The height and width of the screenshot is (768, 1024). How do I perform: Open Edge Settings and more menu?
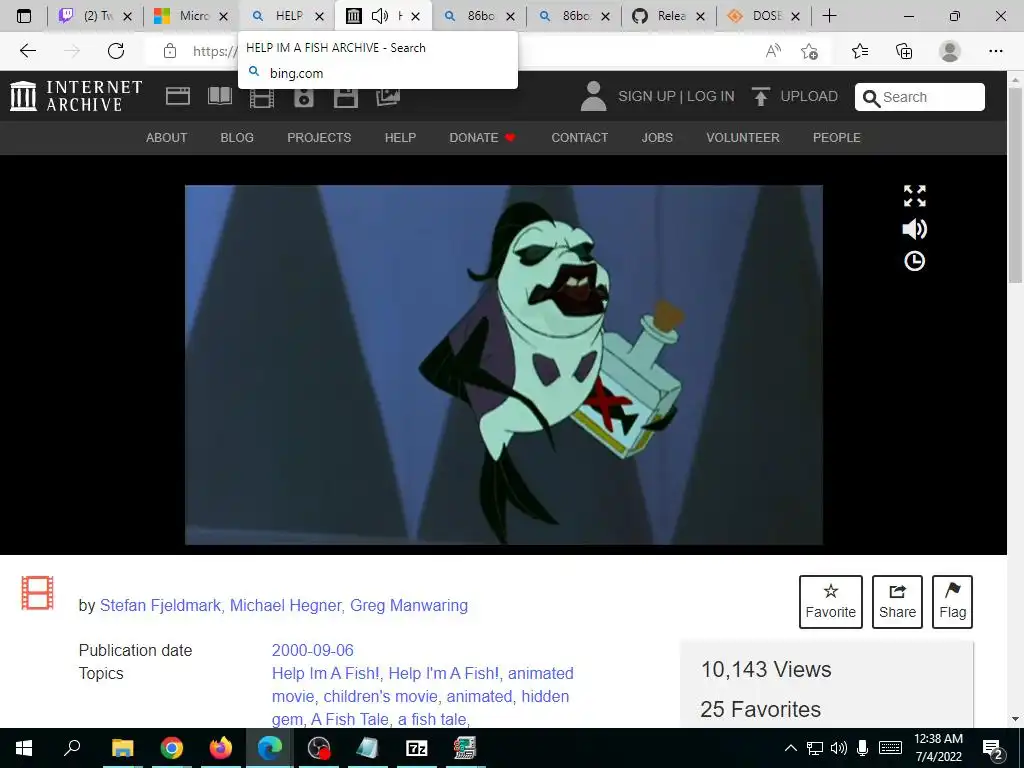tap(995, 51)
